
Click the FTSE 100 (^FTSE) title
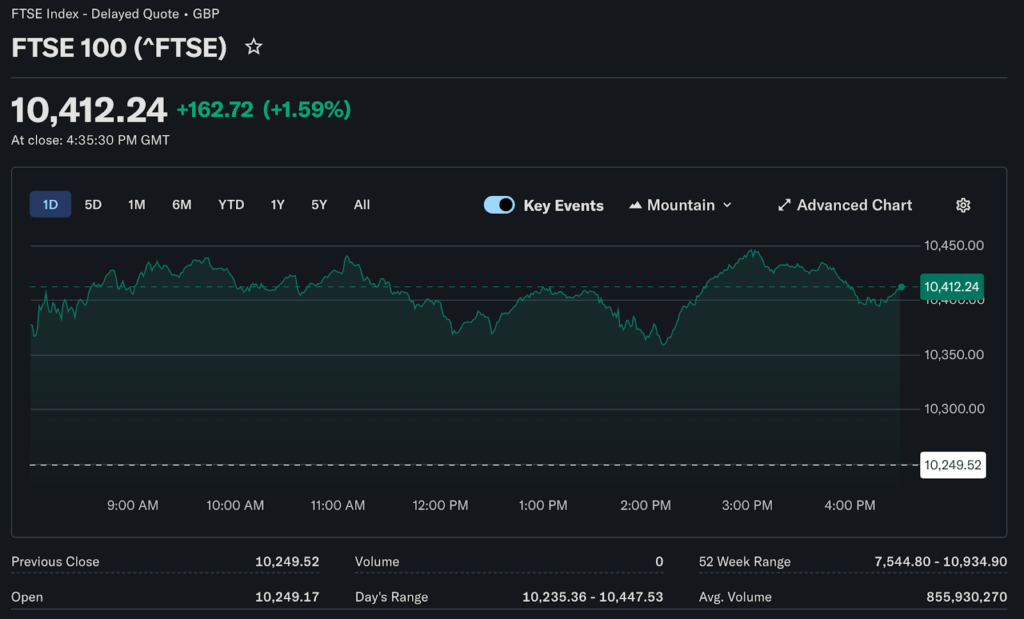tap(119, 47)
